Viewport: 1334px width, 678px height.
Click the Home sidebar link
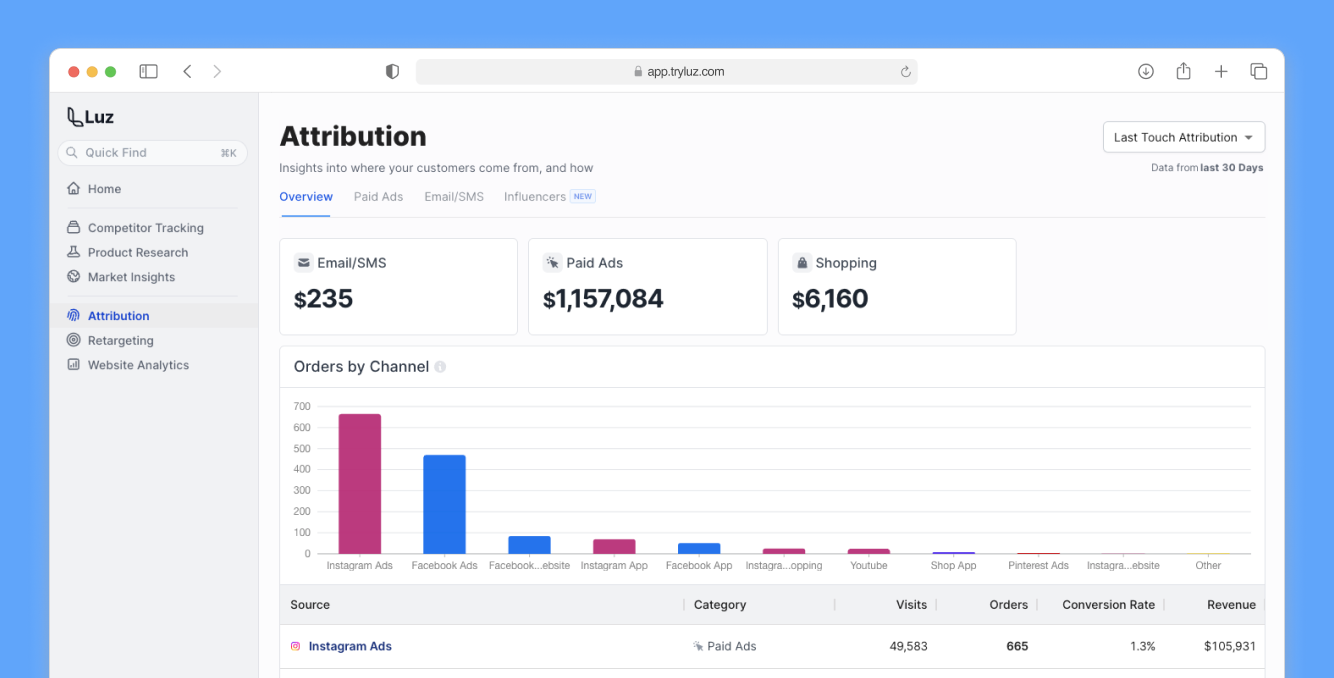click(x=104, y=189)
